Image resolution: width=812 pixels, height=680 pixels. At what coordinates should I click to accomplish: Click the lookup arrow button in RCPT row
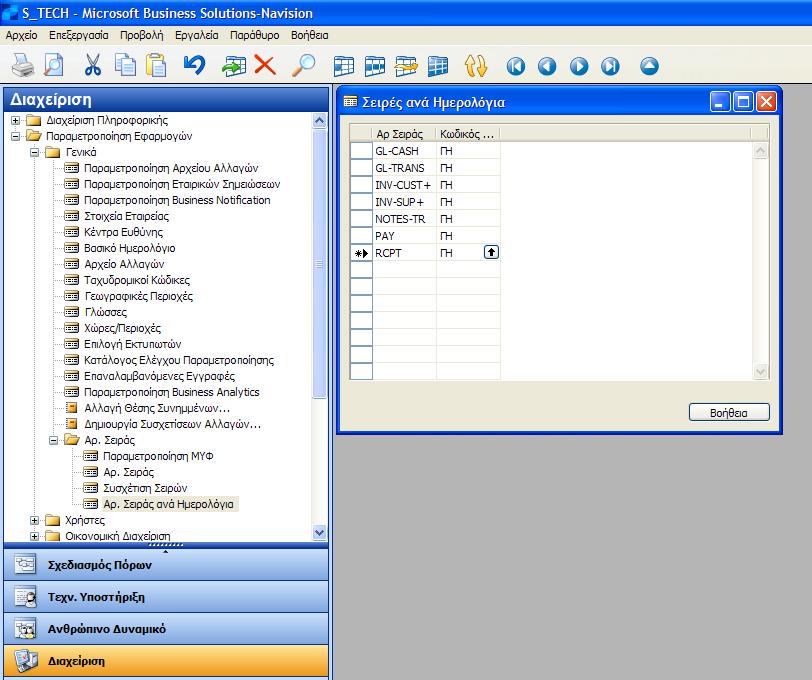click(x=491, y=252)
